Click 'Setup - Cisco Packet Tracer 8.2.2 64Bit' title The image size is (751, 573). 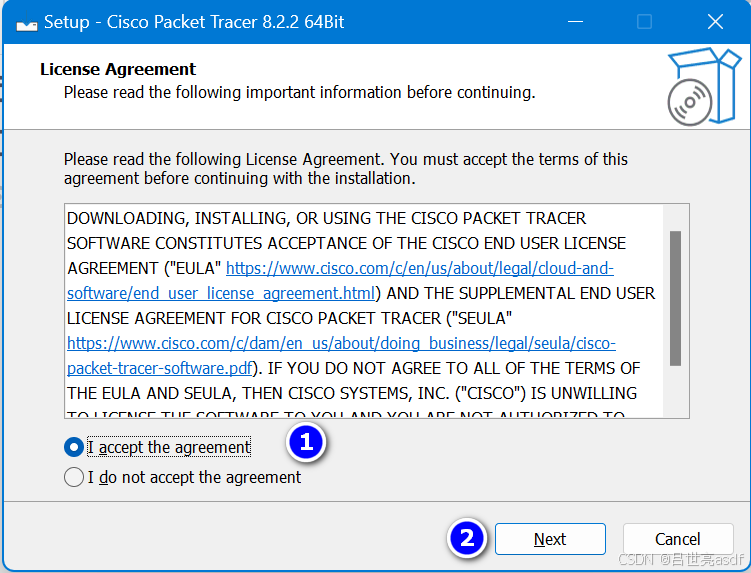194,22
